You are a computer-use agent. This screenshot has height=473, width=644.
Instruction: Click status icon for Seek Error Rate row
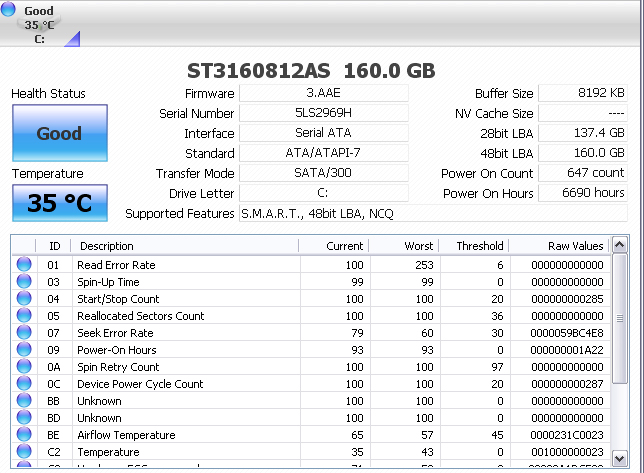[x=24, y=332]
